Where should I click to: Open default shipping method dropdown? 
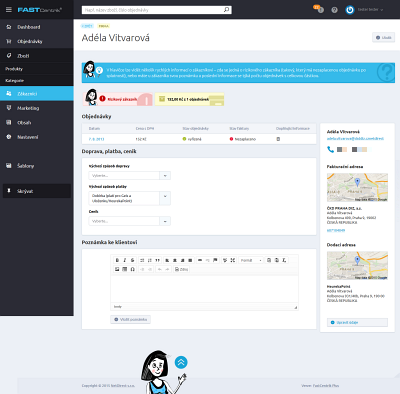[129, 175]
